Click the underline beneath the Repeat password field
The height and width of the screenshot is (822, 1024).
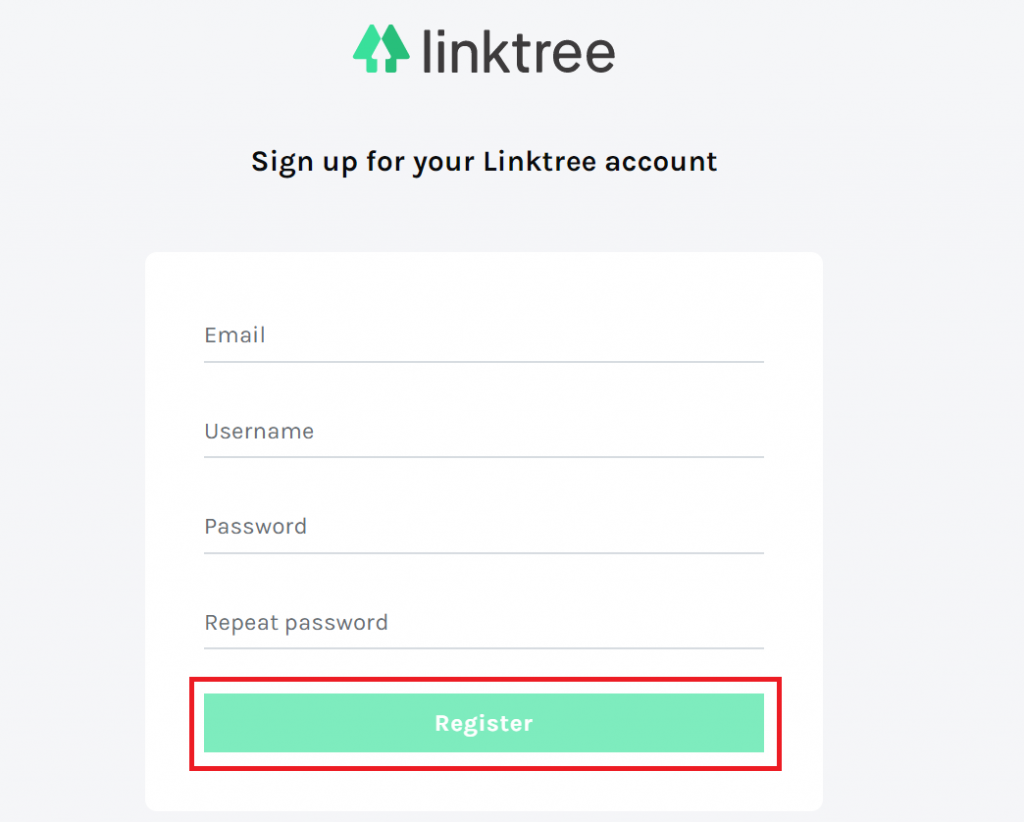(484, 648)
